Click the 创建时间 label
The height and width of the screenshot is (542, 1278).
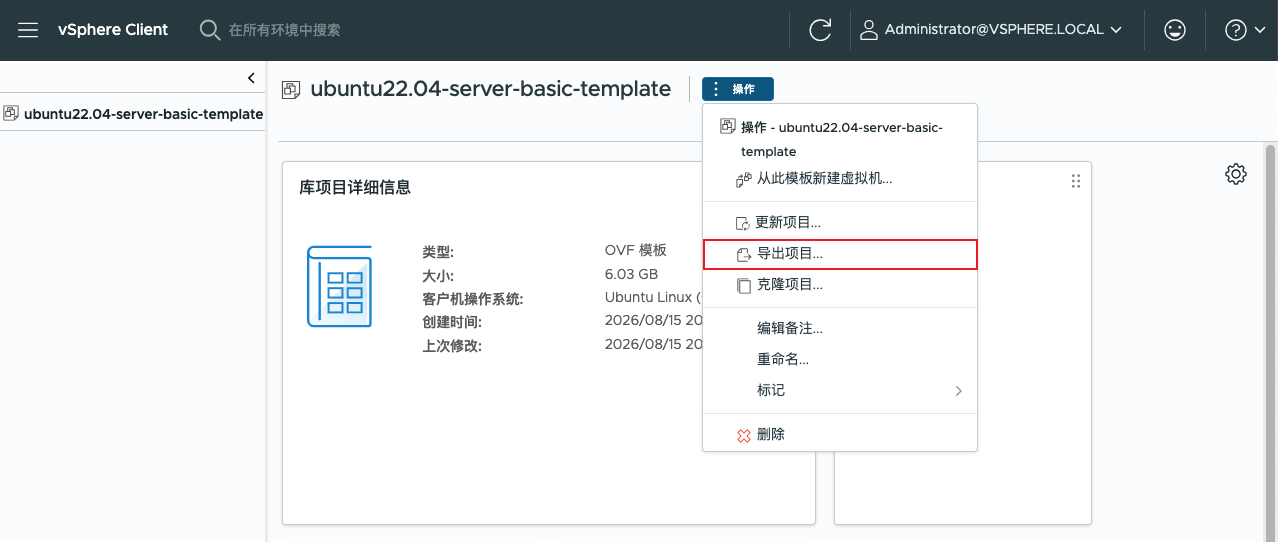[x=452, y=322]
